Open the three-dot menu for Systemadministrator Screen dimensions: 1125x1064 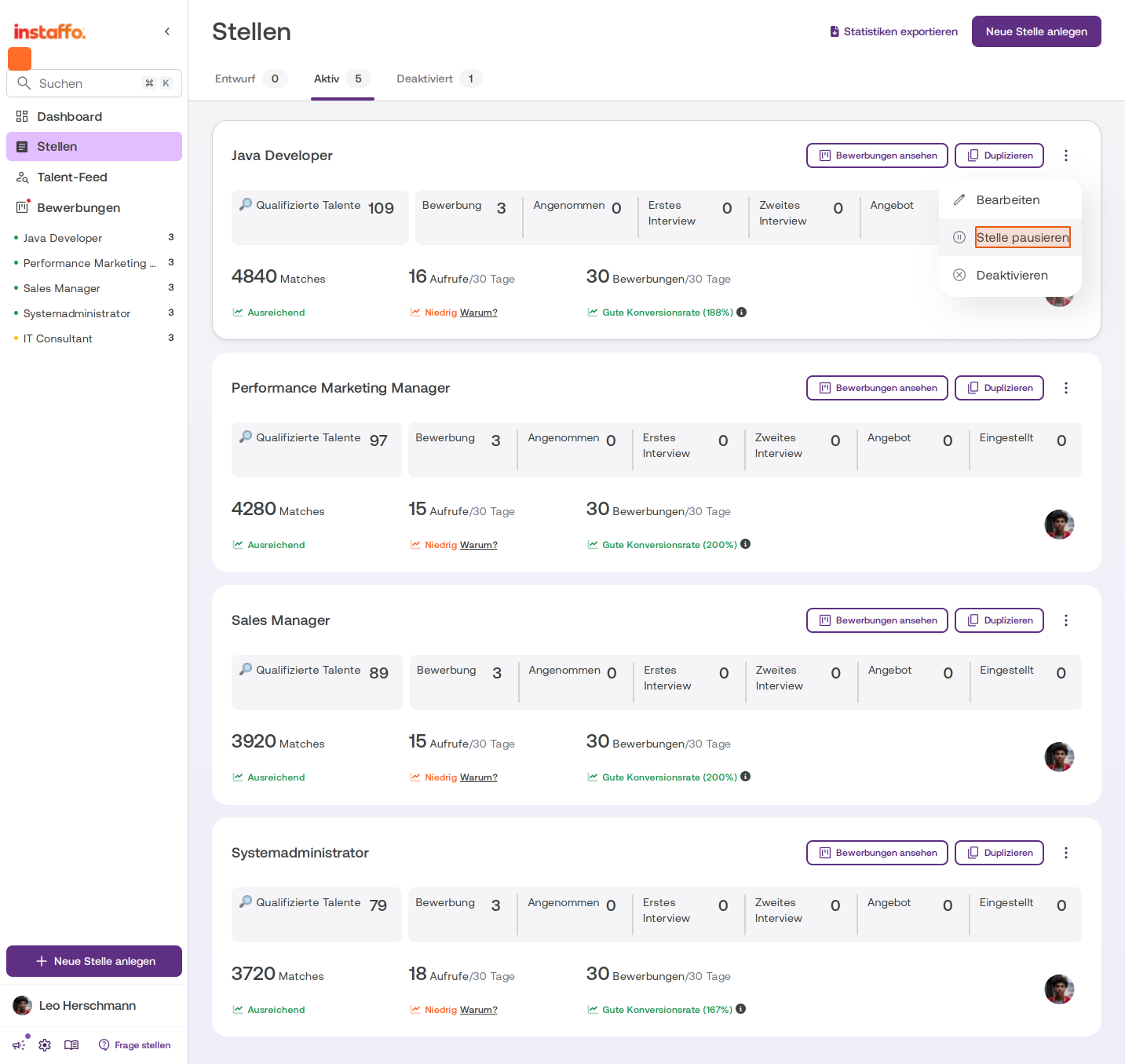coord(1066,853)
